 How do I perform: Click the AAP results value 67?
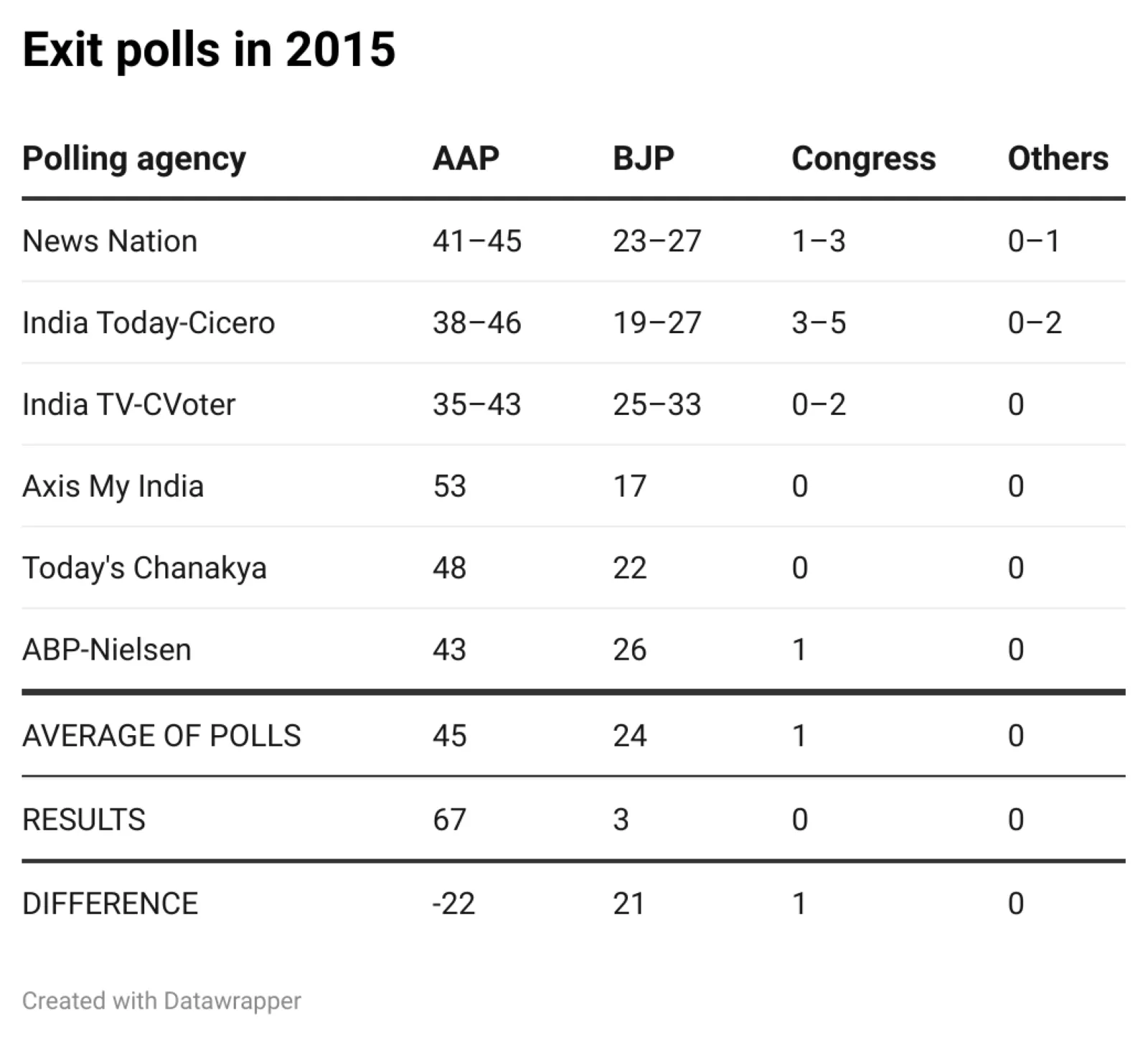[450, 820]
